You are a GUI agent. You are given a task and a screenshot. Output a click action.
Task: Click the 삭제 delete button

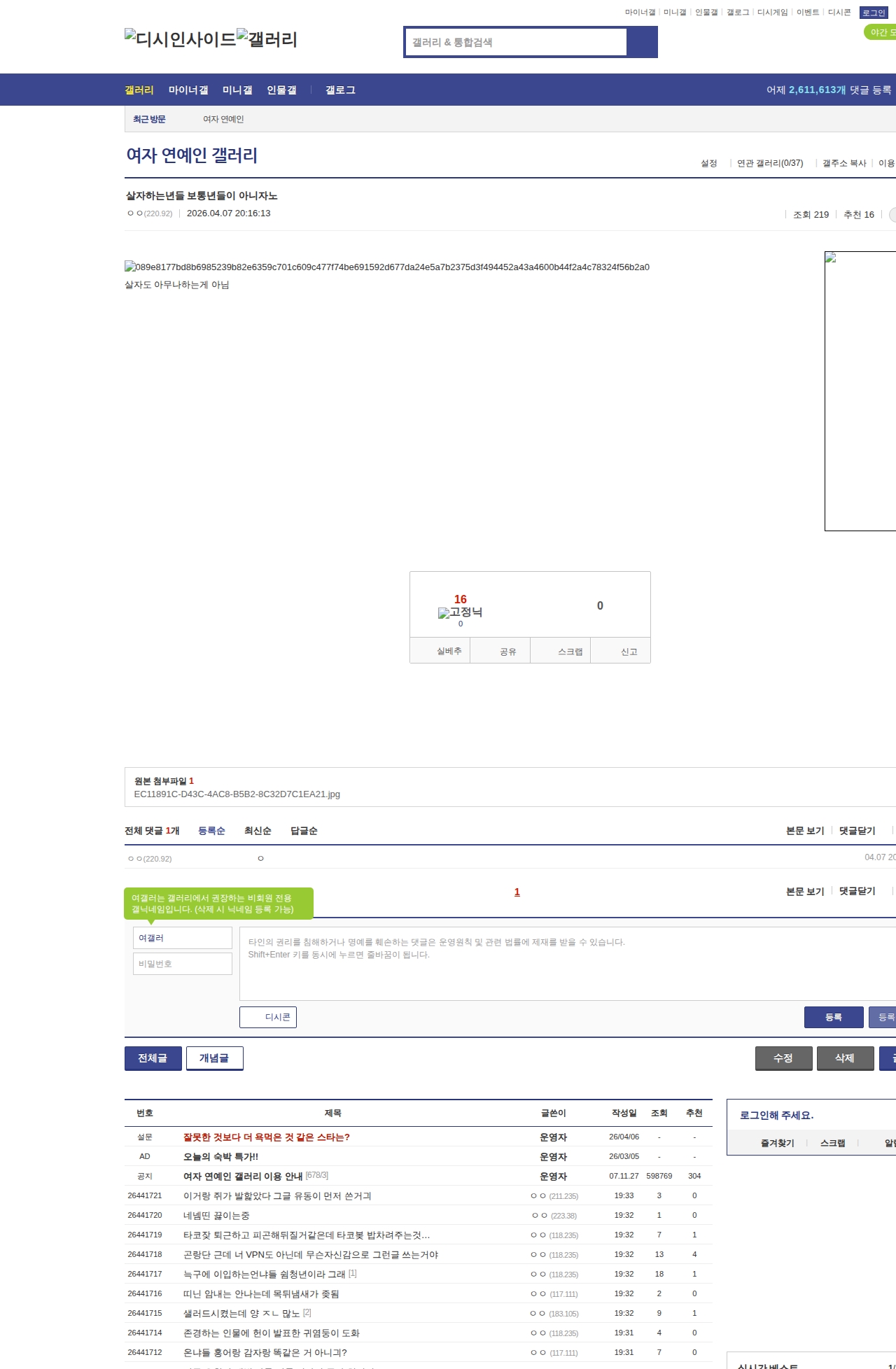845,1058
